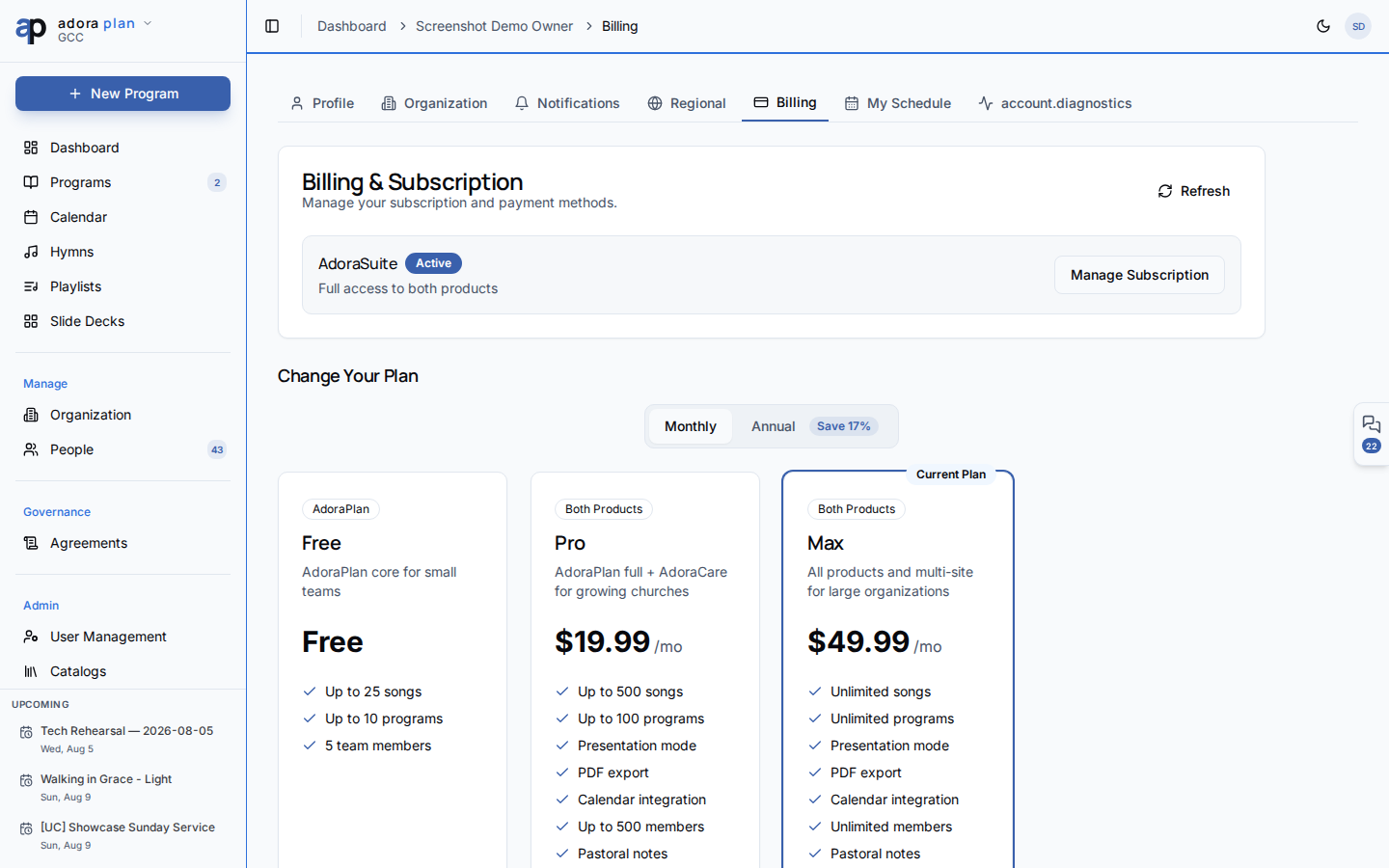Open the adora plan organization switcher chevron
Image resolution: width=1389 pixels, height=868 pixels.
click(148, 23)
